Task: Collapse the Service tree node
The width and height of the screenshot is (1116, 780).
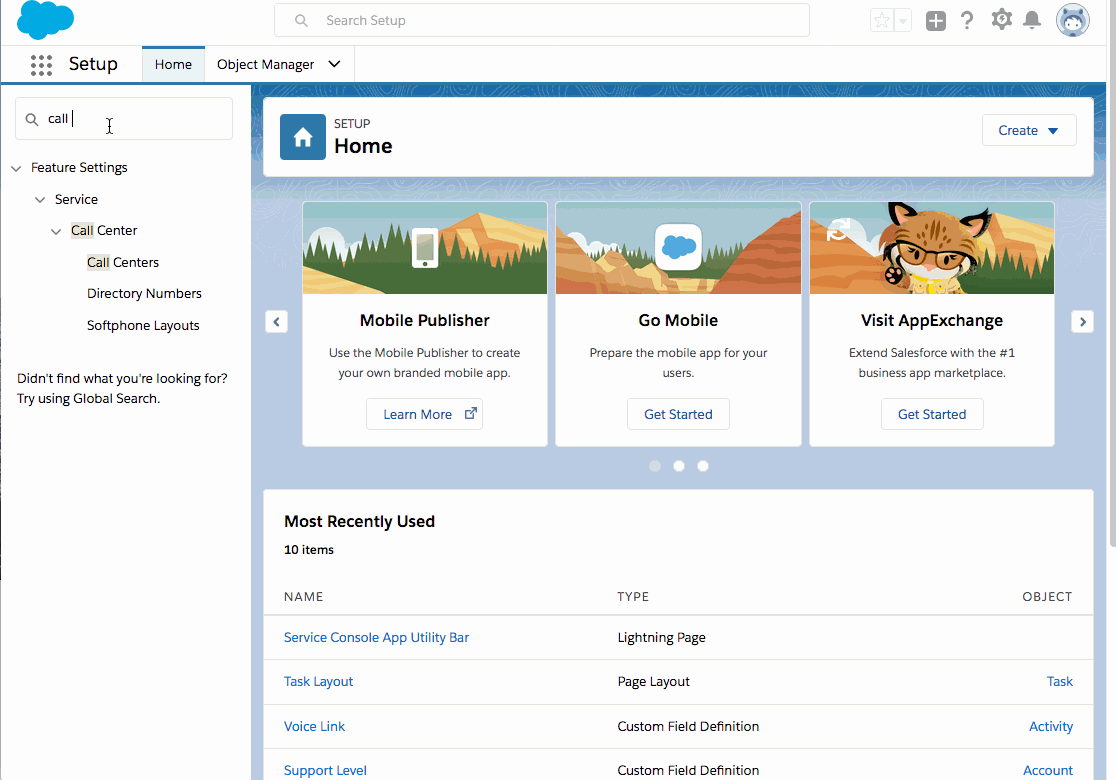Action: [x=40, y=200]
